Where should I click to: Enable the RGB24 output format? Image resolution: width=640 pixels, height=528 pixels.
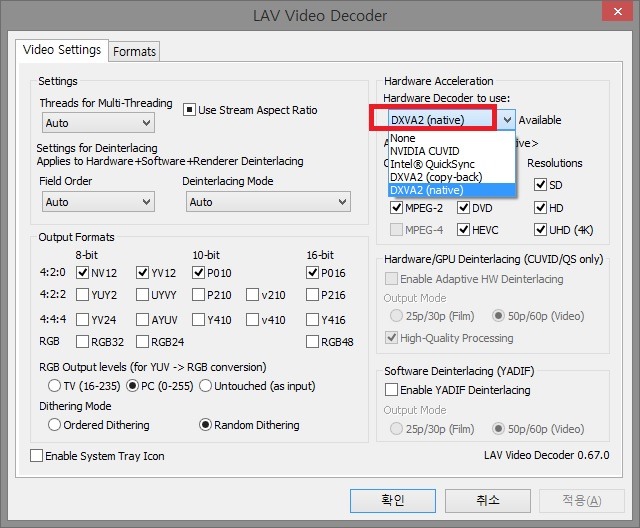click(142, 342)
